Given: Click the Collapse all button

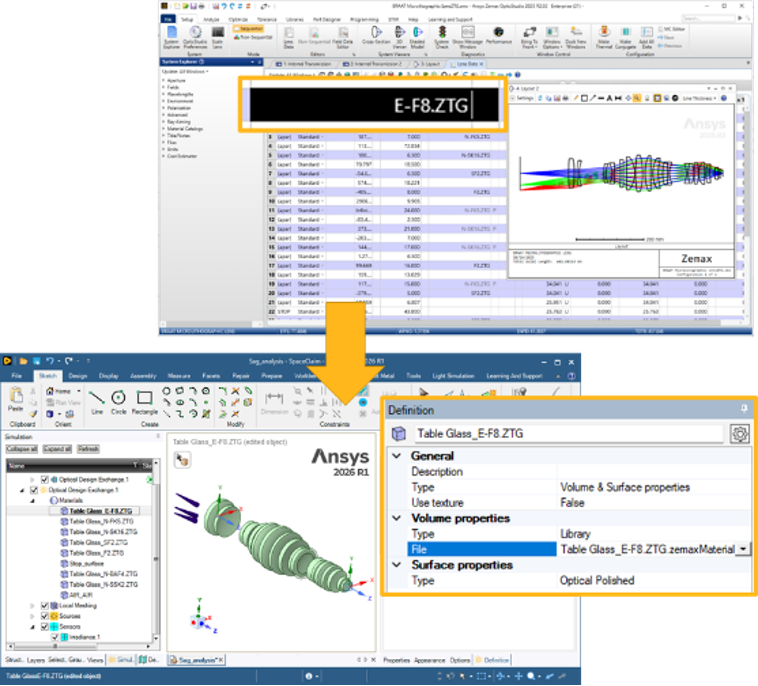Looking at the screenshot, I should pos(21,449).
